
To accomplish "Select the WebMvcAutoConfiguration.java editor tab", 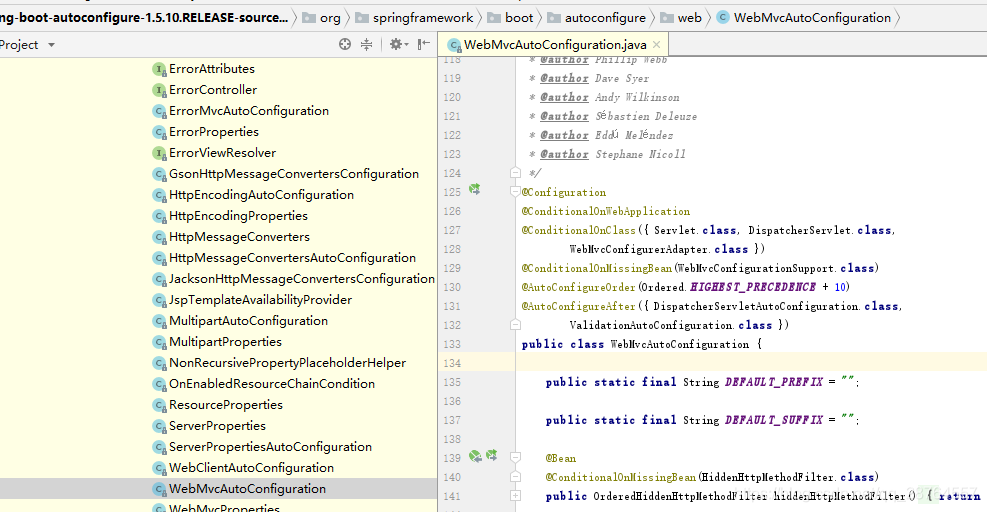I will coord(555,44).
